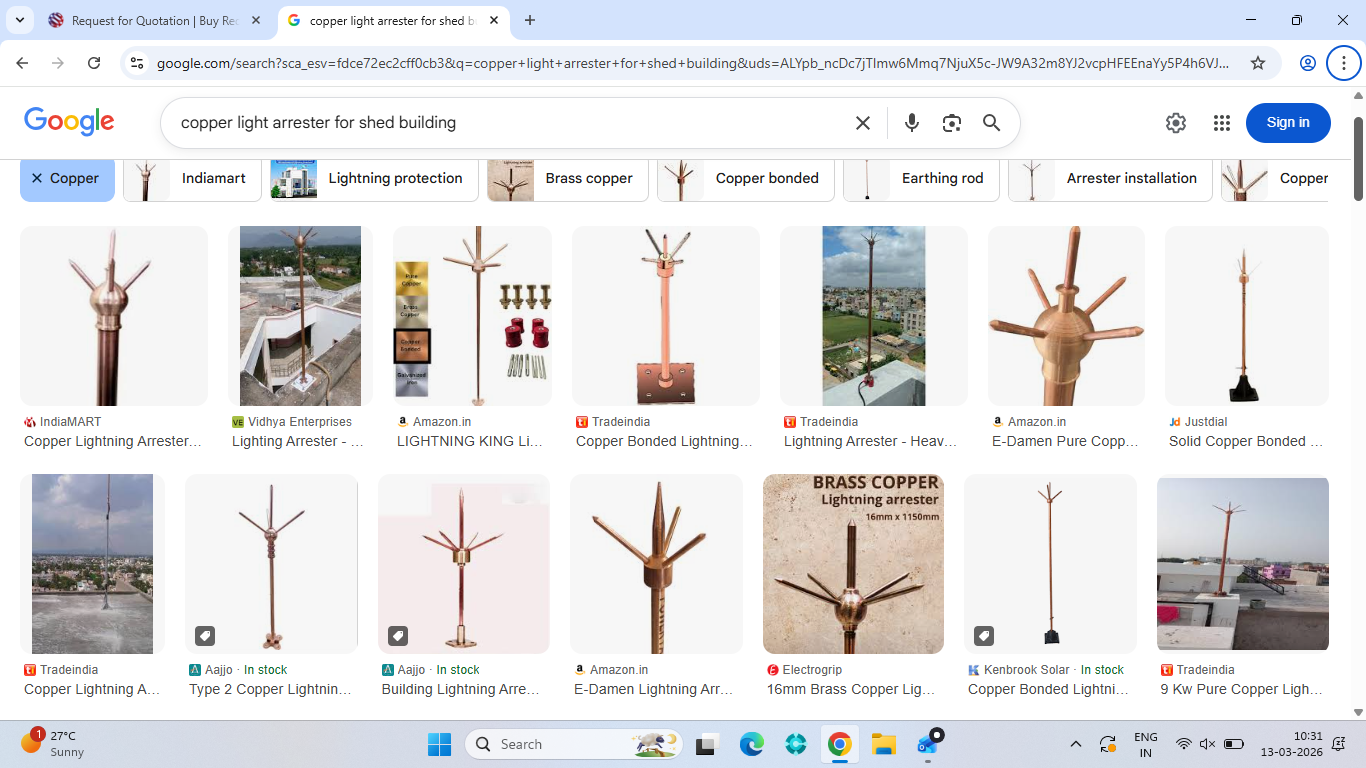The height and width of the screenshot is (768, 1366).
Task: Click the voice search microphone icon
Action: tap(911, 123)
